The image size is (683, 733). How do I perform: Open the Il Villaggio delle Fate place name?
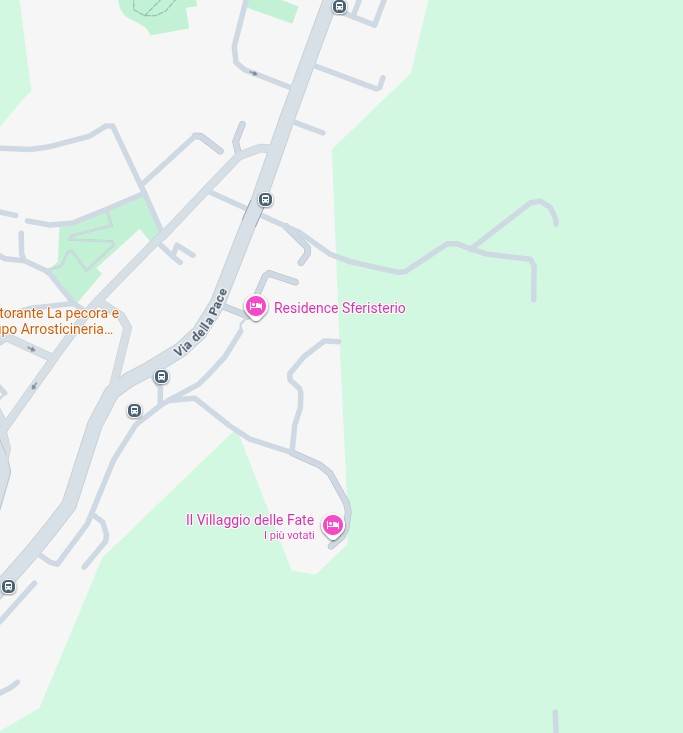[x=250, y=520]
